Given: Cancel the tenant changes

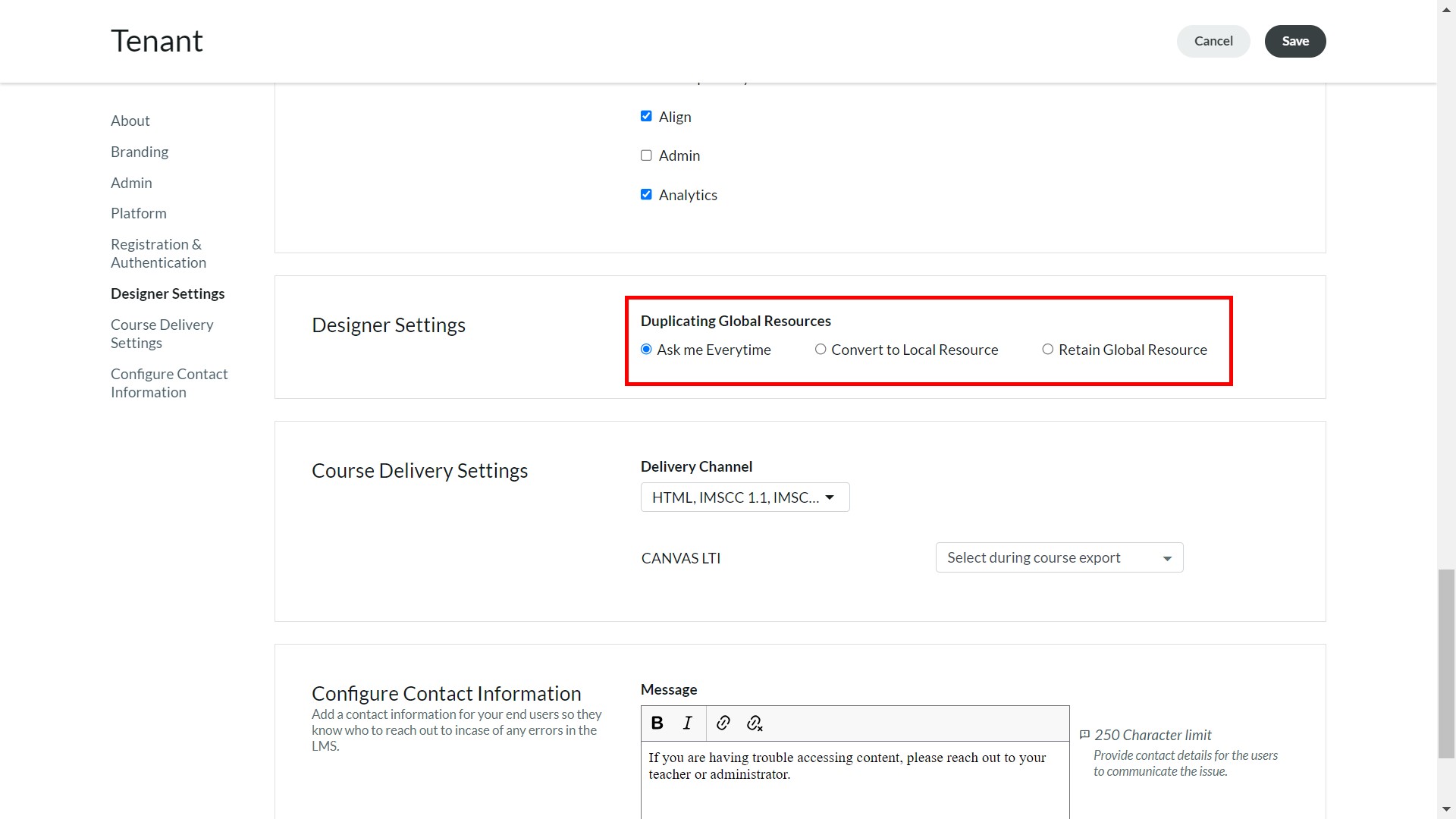Looking at the screenshot, I should 1213,41.
